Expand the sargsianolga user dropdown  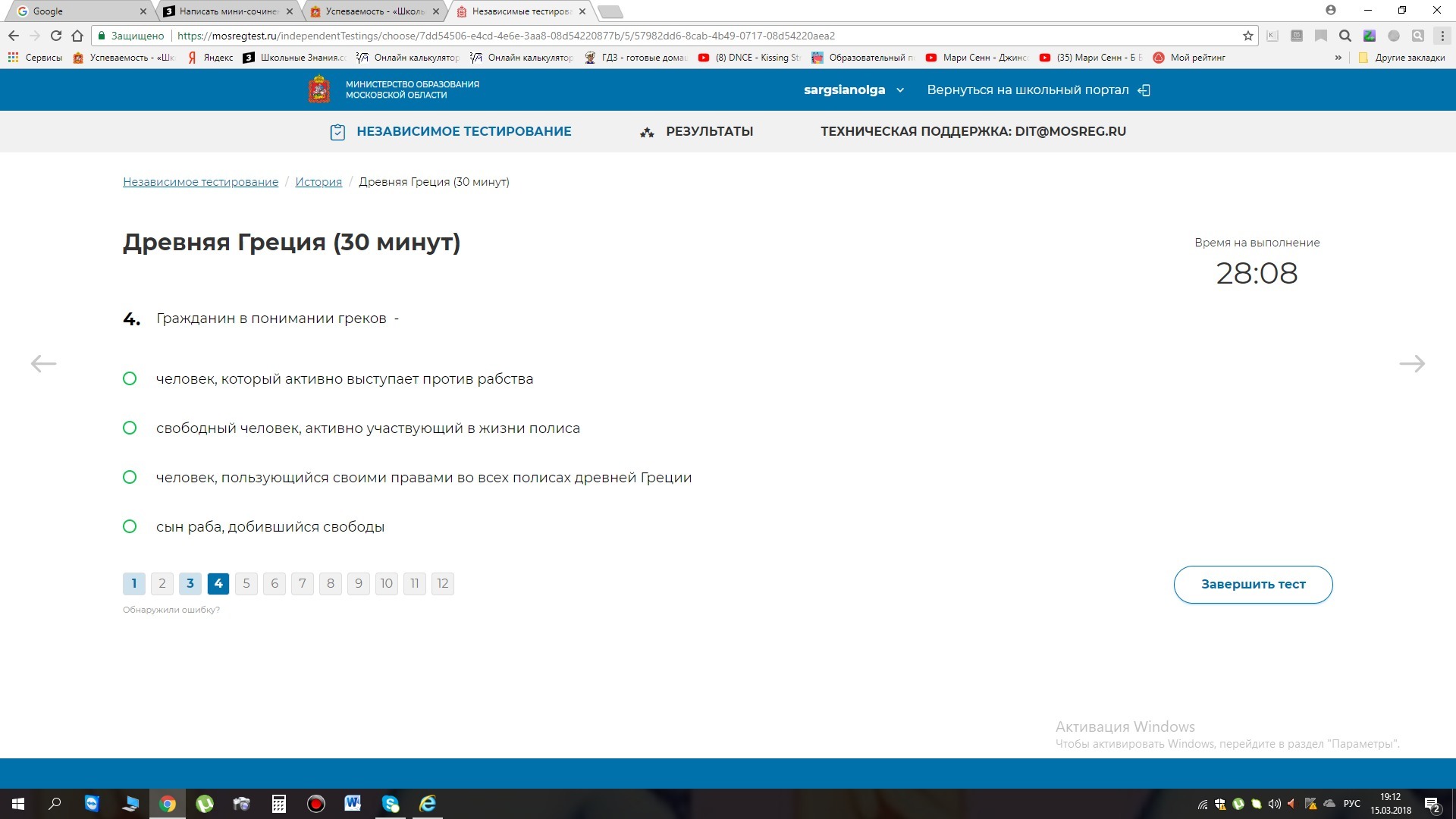(899, 90)
